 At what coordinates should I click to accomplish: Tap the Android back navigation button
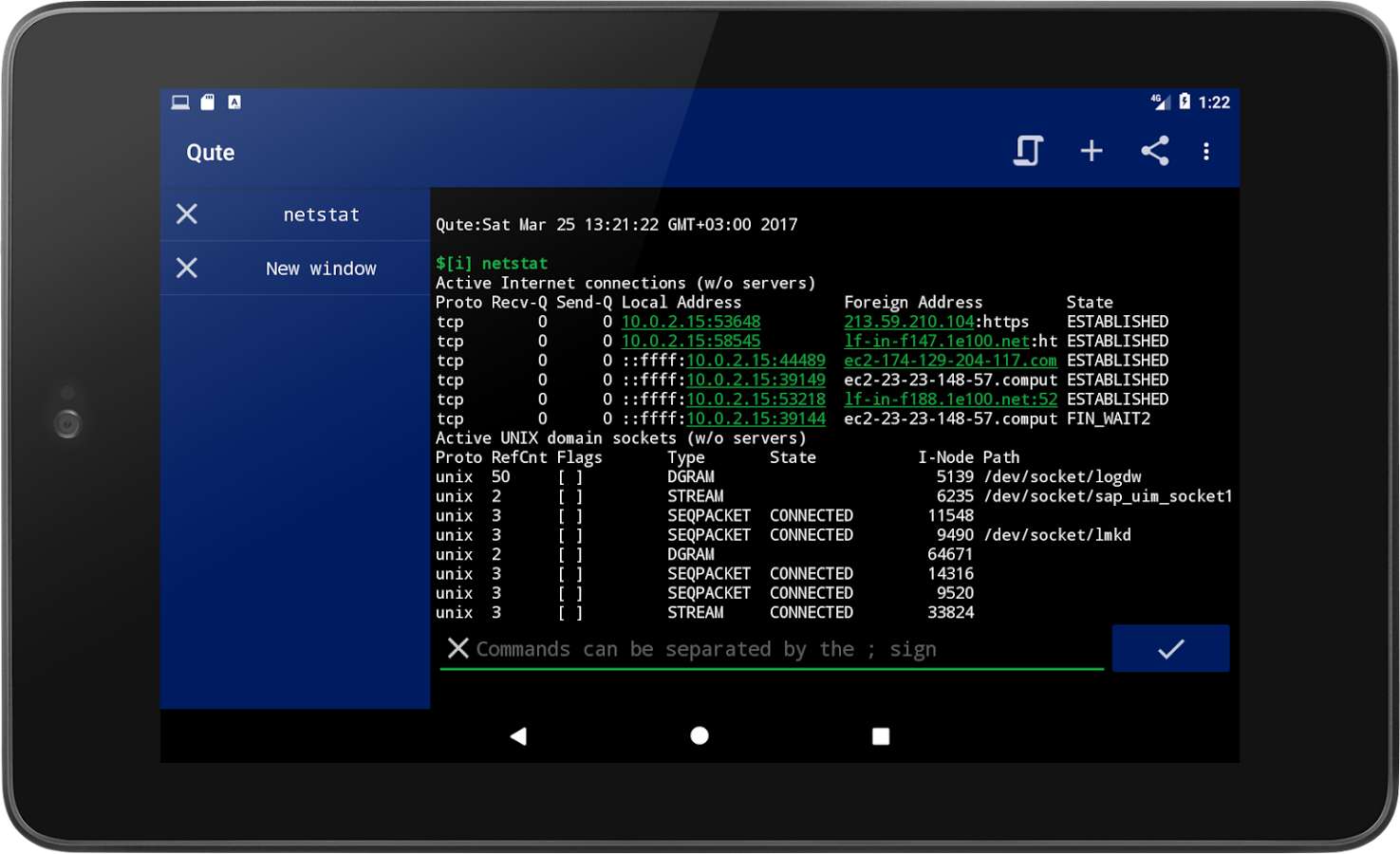[518, 735]
